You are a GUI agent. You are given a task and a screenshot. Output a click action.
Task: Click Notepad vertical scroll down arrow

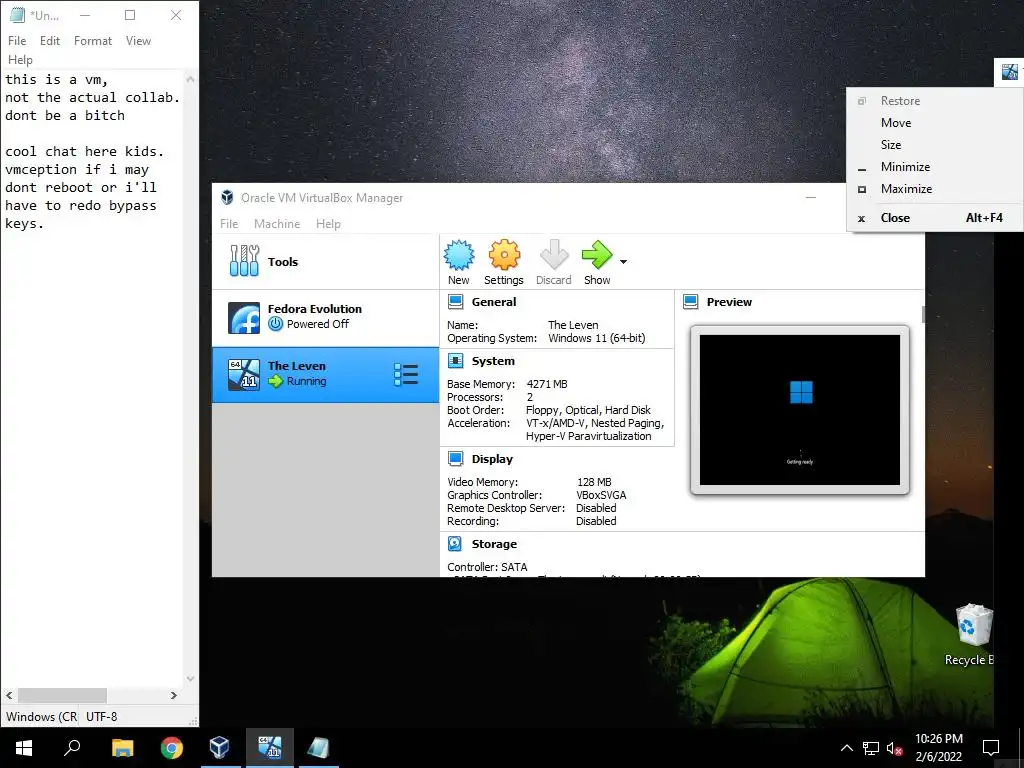tap(190, 679)
